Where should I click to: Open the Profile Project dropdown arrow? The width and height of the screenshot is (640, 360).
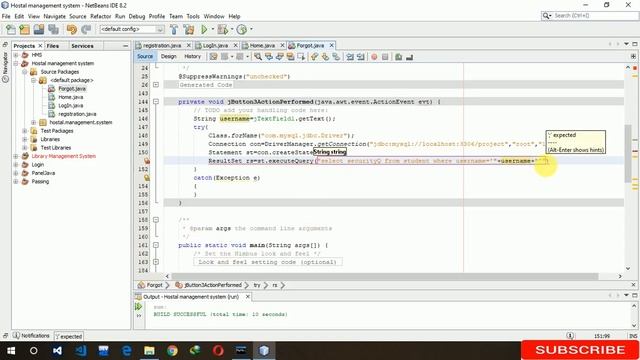click(x=251, y=29)
